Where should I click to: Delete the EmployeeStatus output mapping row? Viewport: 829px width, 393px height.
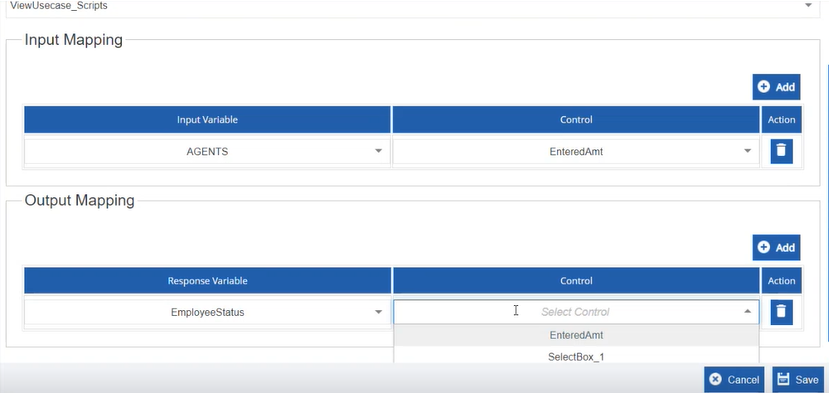pyautogui.click(x=781, y=312)
